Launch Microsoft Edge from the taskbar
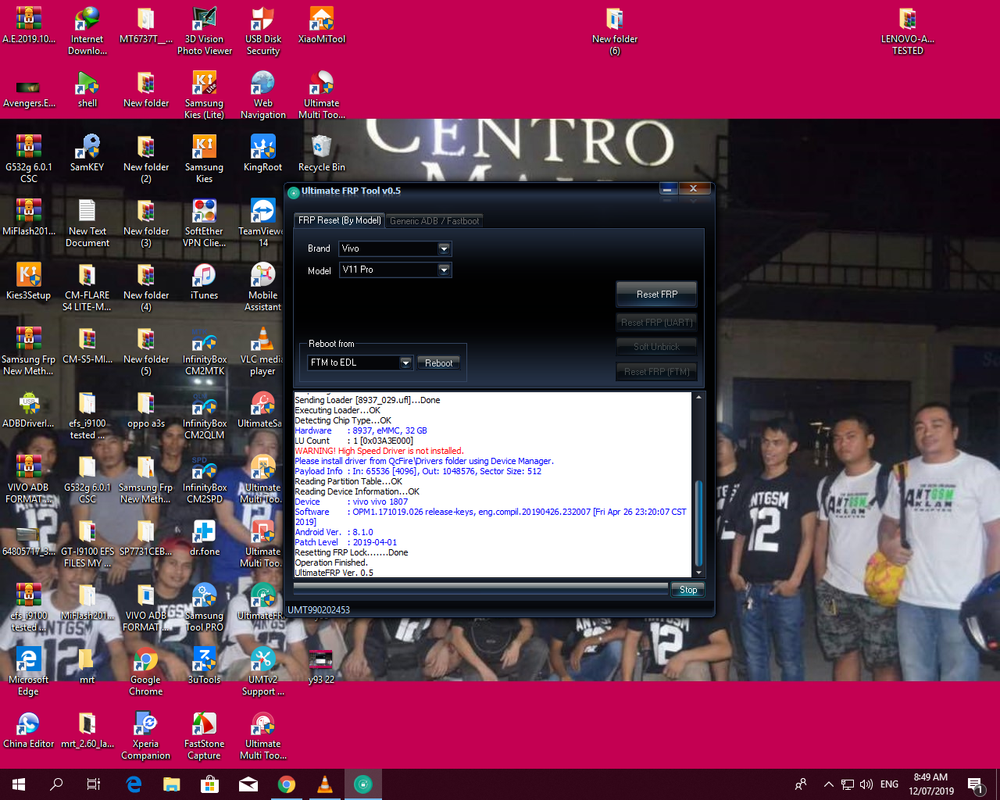 coord(133,784)
